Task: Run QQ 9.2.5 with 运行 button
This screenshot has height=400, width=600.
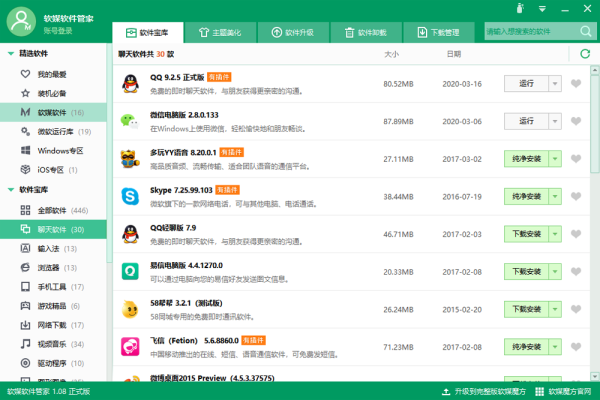Action: pos(526,83)
